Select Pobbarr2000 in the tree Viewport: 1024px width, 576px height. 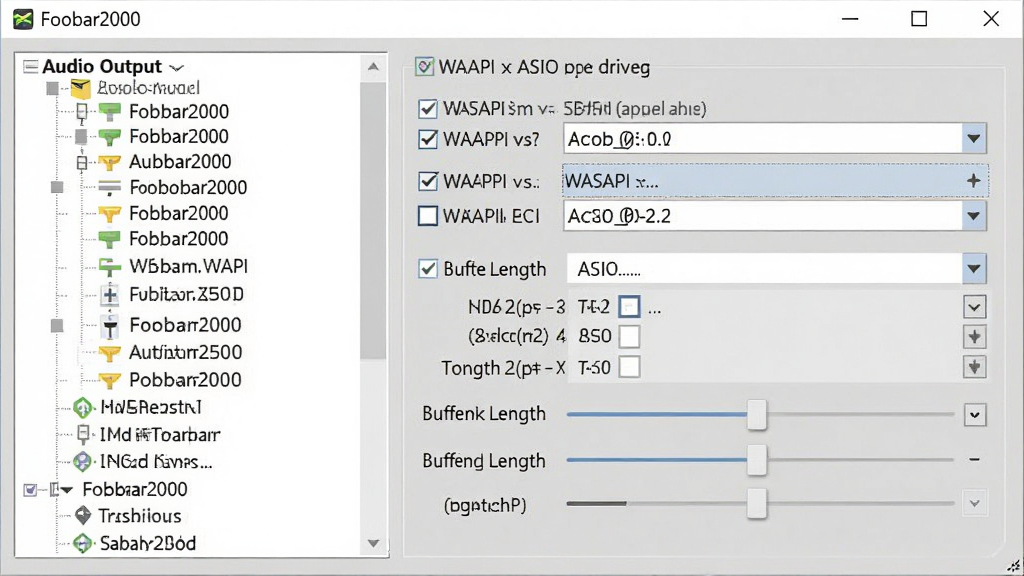coord(185,380)
